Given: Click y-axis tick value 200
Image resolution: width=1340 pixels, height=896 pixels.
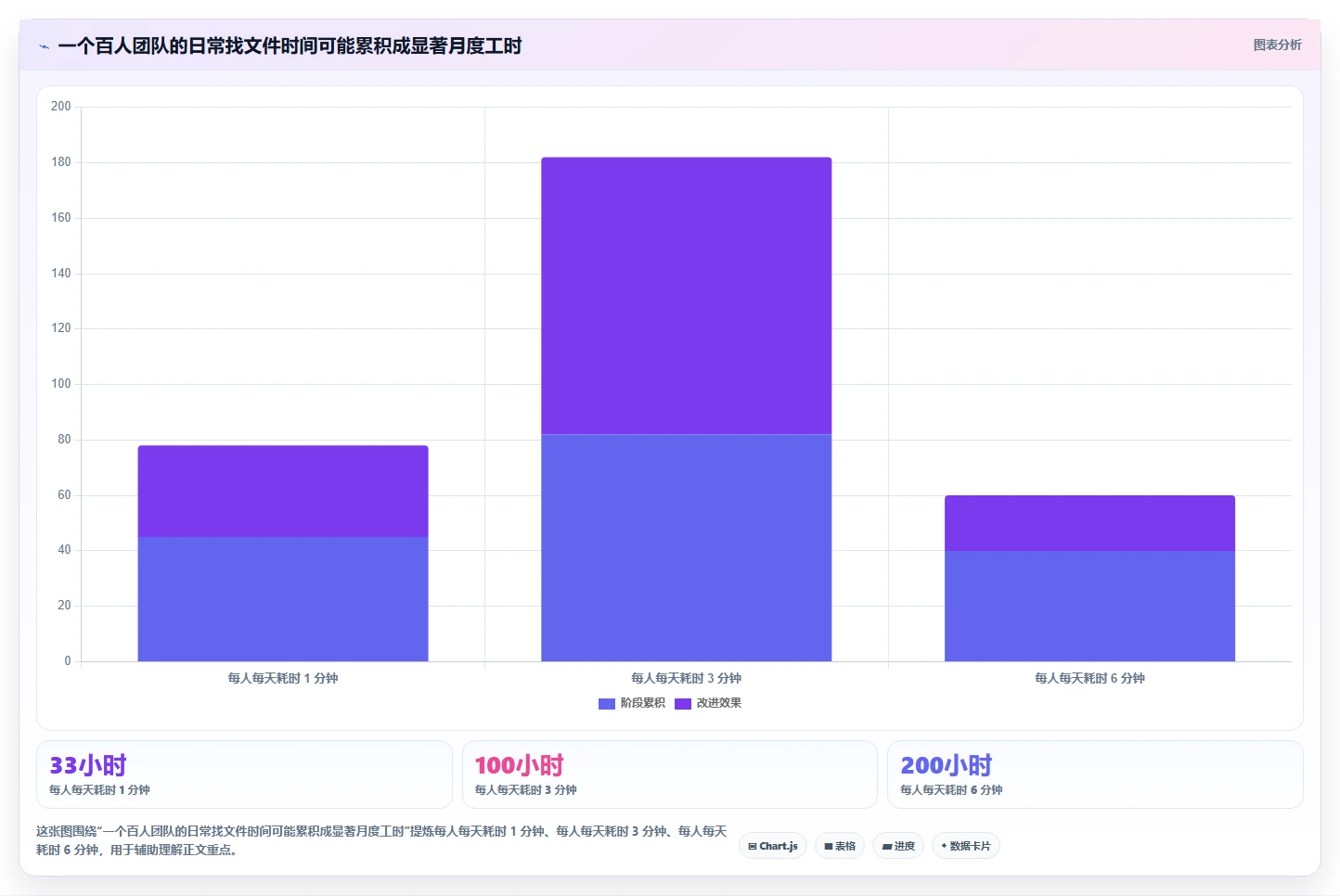Looking at the screenshot, I should pos(61,107).
